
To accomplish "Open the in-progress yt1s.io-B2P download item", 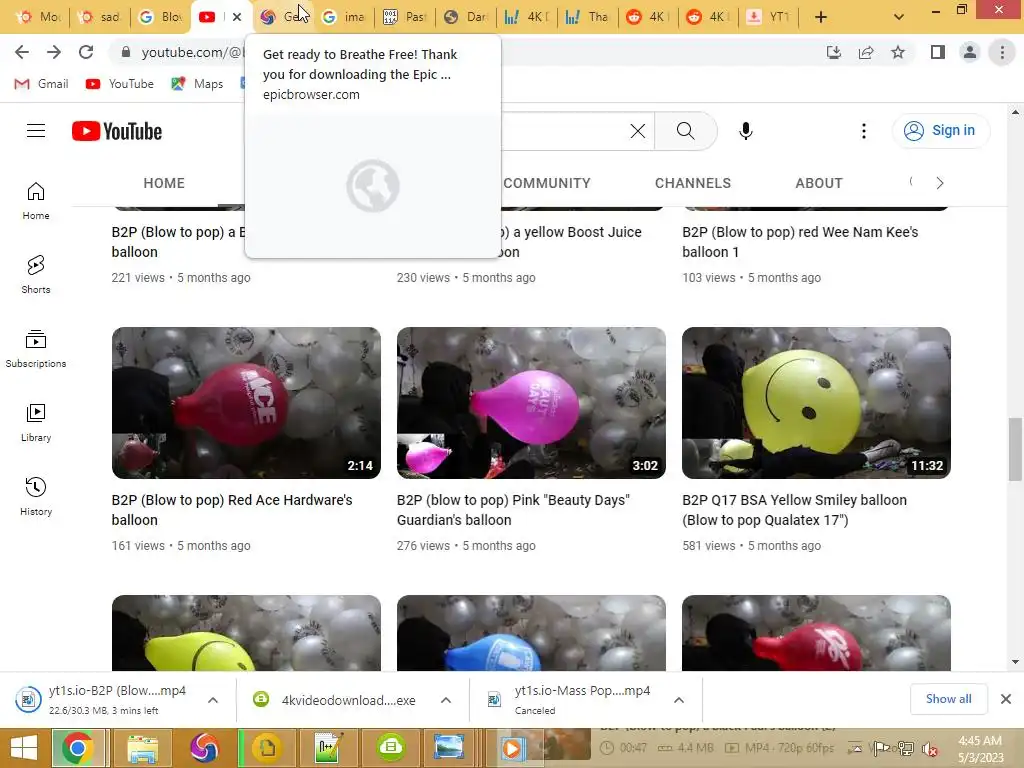I will 104,699.
